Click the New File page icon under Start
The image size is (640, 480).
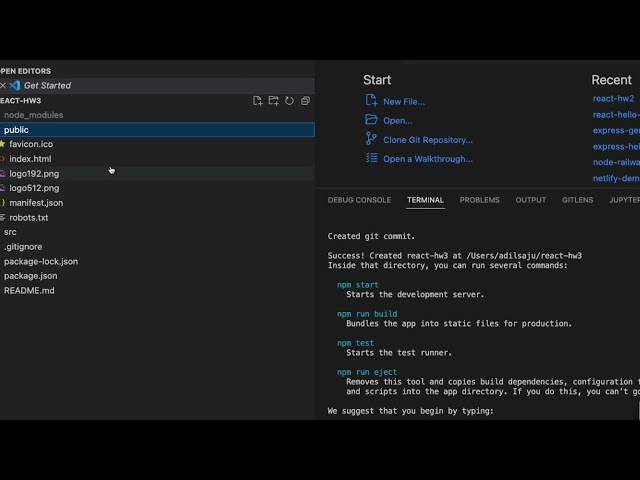click(371, 100)
